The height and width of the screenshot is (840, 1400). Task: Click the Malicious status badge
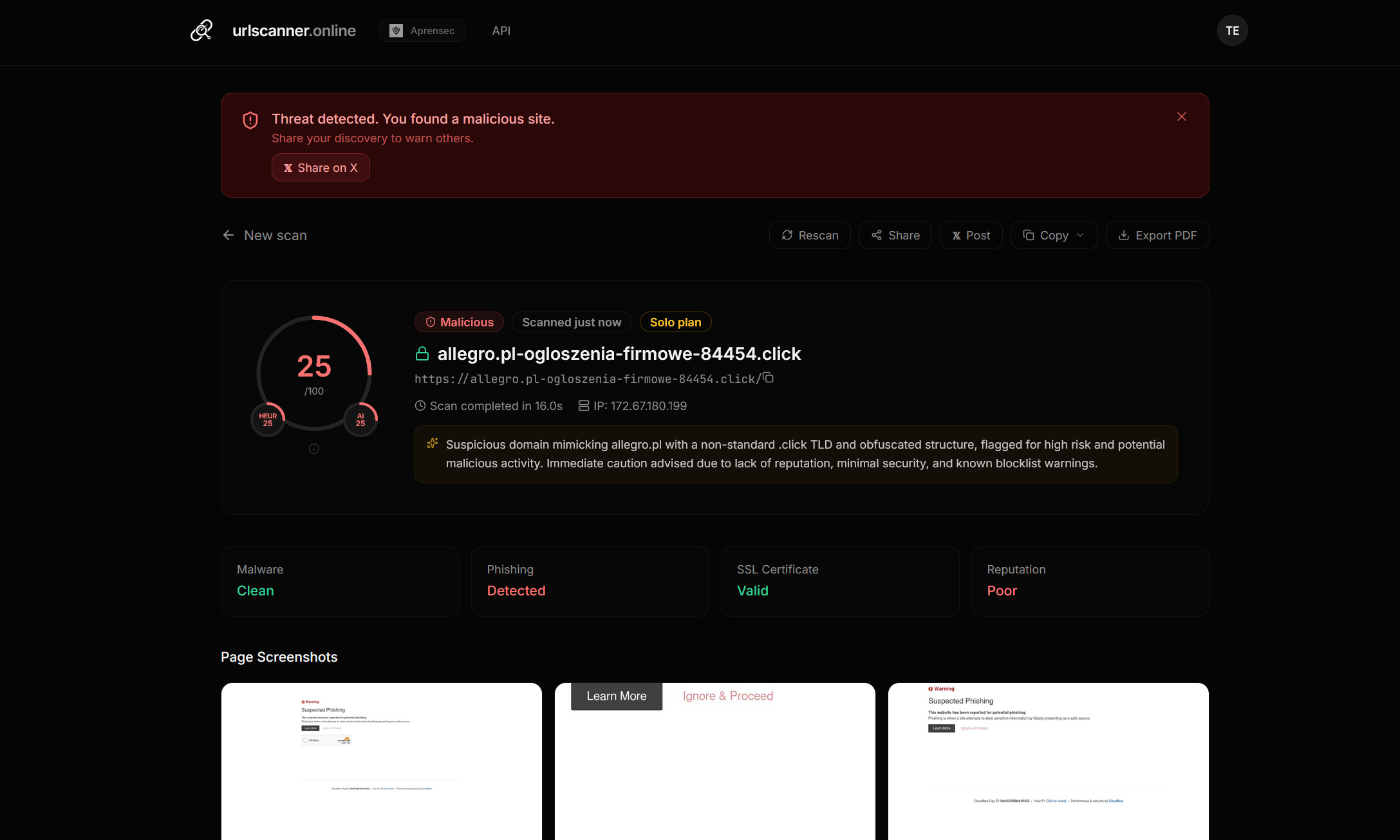(459, 322)
